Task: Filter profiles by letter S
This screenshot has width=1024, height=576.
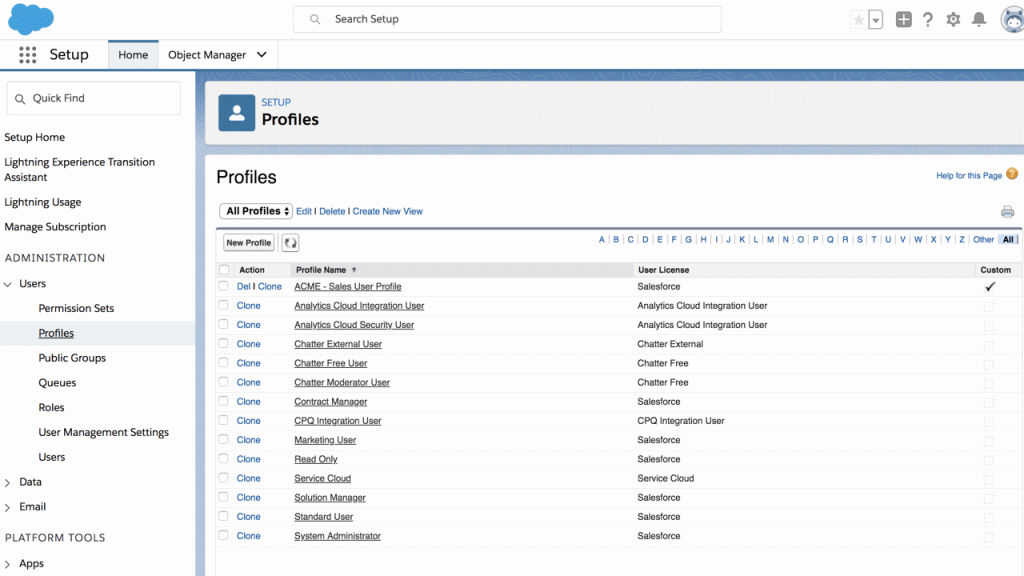Action: (x=859, y=240)
